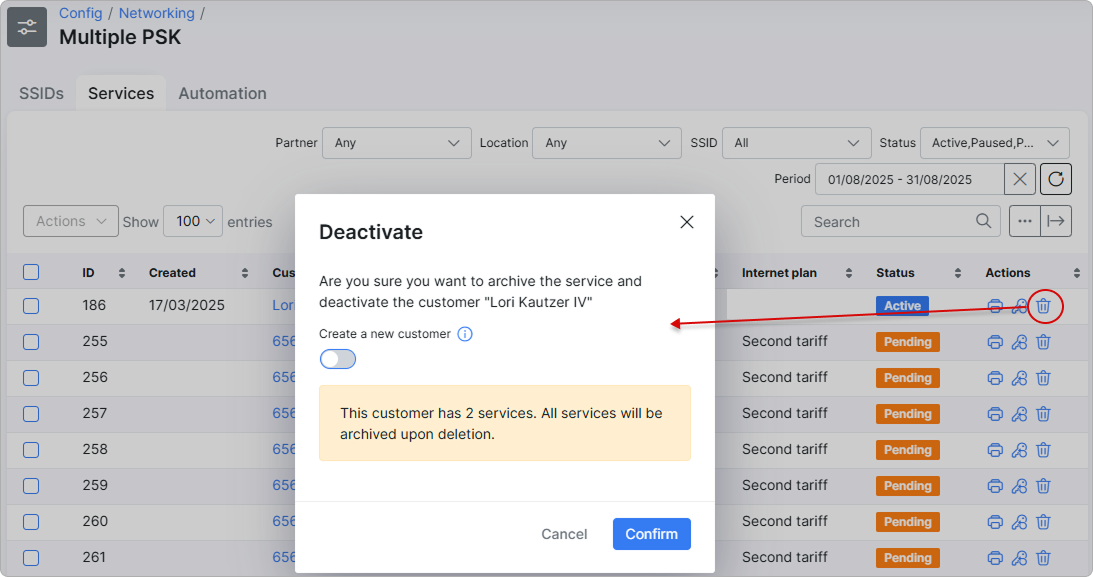Image resolution: width=1093 pixels, height=577 pixels.
Task: Click the refresh button beside Period
Action: [1056, 180]
